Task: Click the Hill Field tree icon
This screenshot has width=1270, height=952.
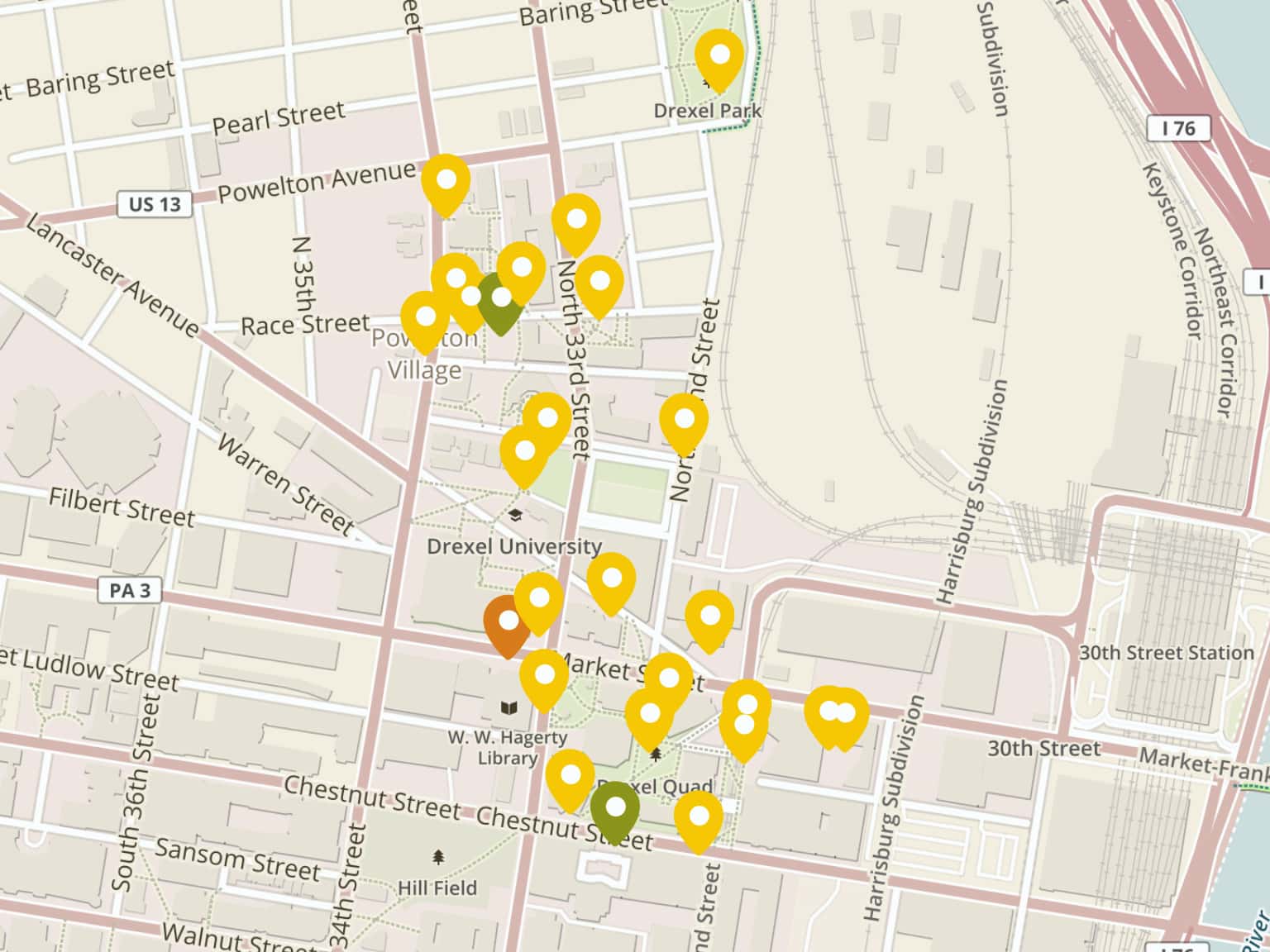Action: click(438, 858)
